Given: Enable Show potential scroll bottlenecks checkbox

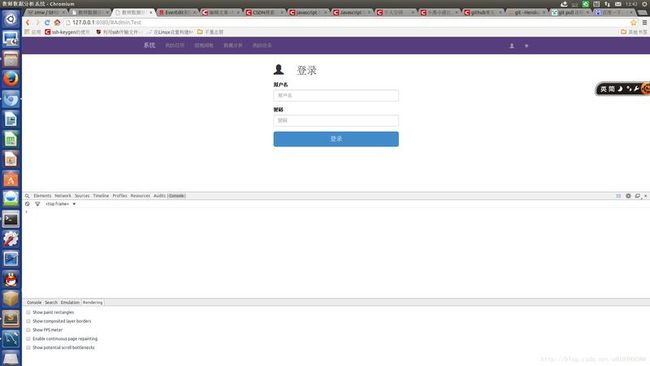Looking at the screenshot, I should point(28,347).
